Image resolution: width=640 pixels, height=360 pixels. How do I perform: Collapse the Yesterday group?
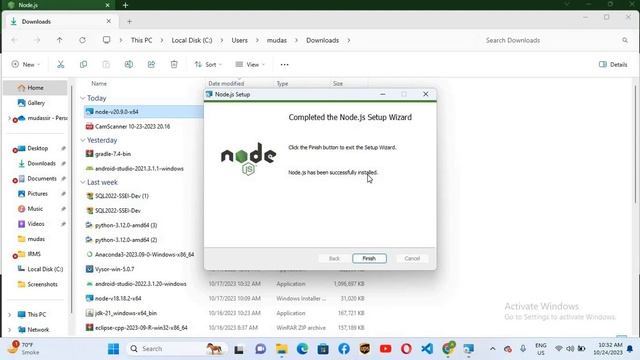pos(83,140)
